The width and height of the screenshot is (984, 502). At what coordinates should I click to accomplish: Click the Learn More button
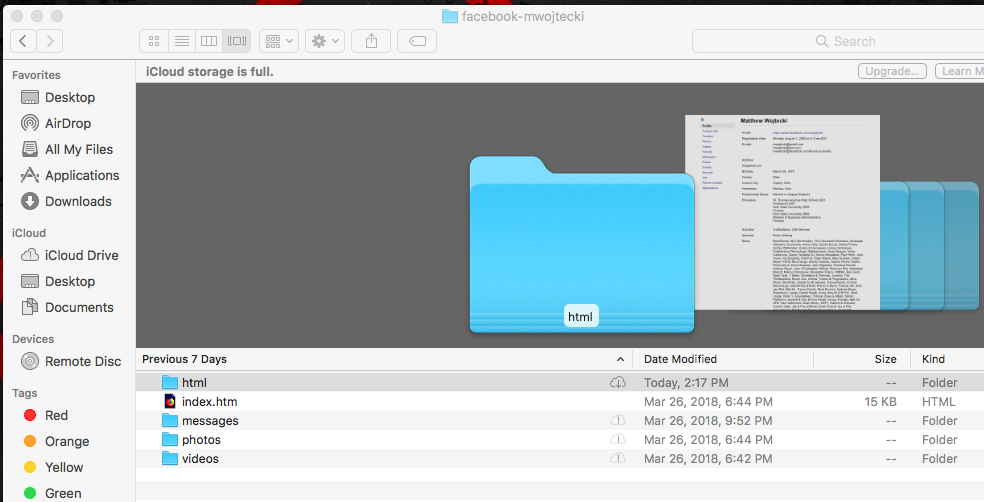coord(960,71)
